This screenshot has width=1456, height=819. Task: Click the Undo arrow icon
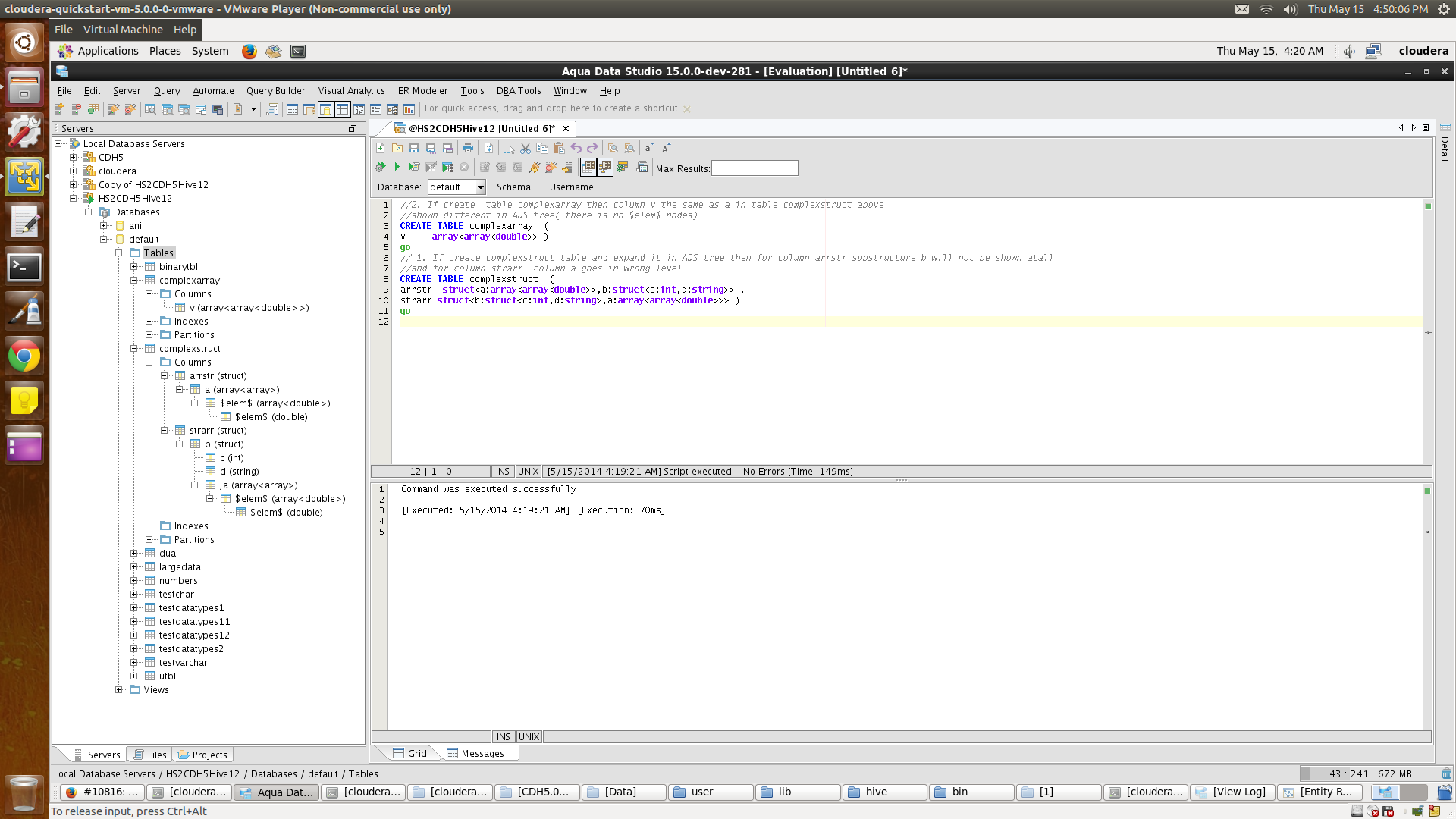[576, 149]
